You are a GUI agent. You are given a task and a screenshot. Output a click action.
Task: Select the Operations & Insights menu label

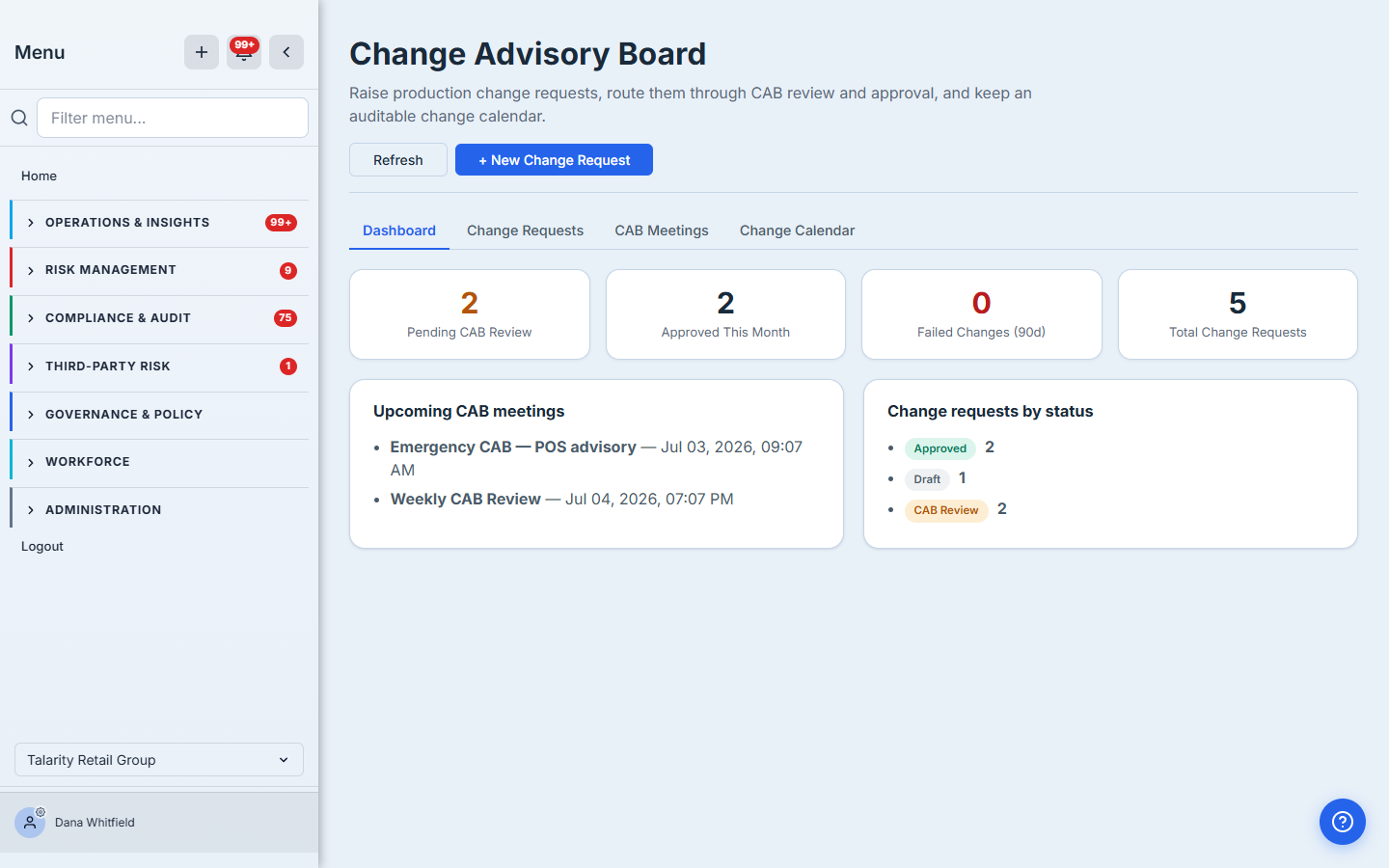point(127,223)
